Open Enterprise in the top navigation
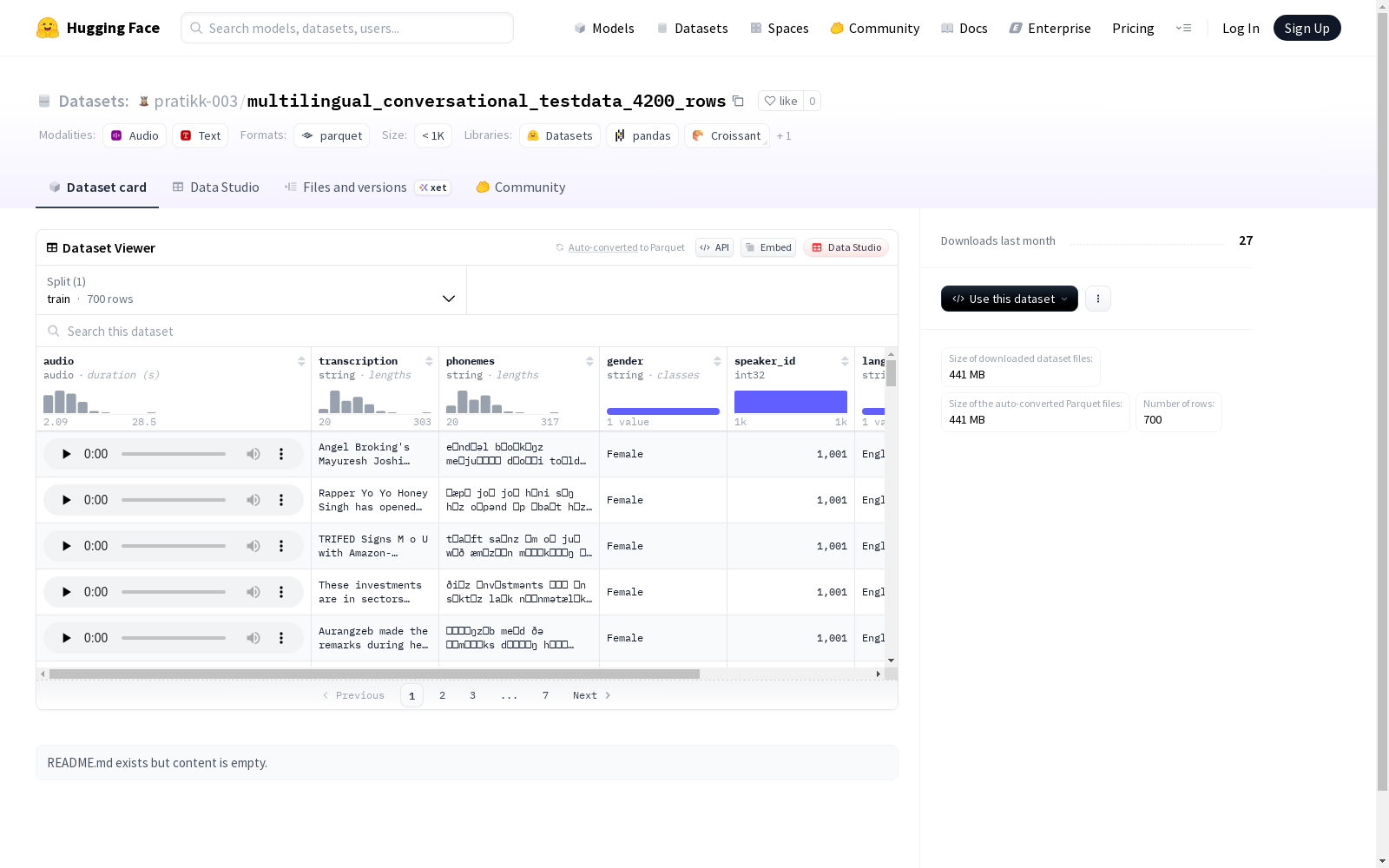Image resolution: width=1389 pixels, height=868 pixels. 1050,28
